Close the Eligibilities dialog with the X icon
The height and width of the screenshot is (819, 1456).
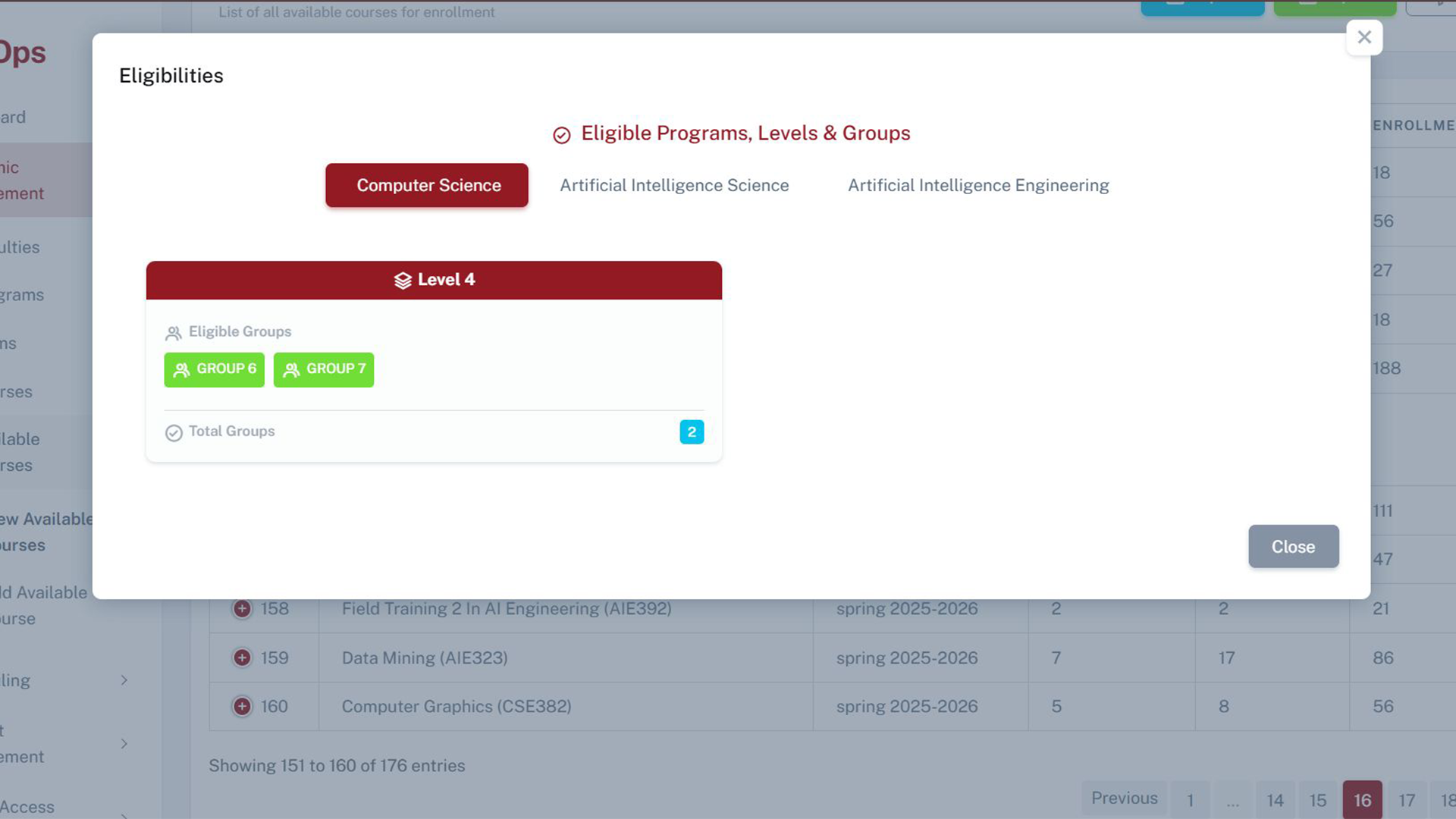(1364, 37)
